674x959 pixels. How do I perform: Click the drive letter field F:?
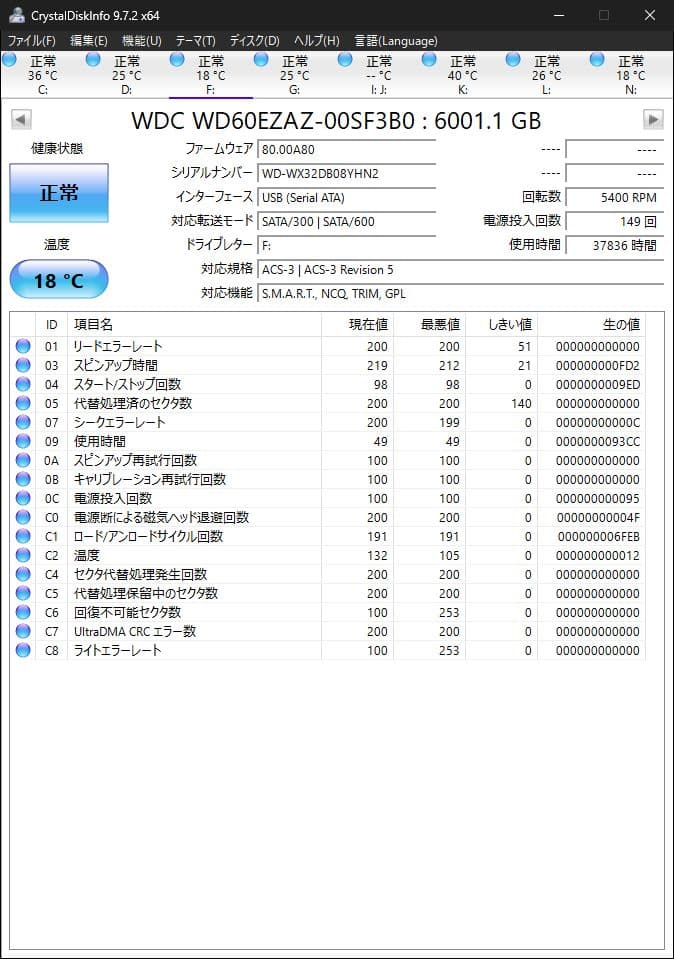click(x=347, y=245)
